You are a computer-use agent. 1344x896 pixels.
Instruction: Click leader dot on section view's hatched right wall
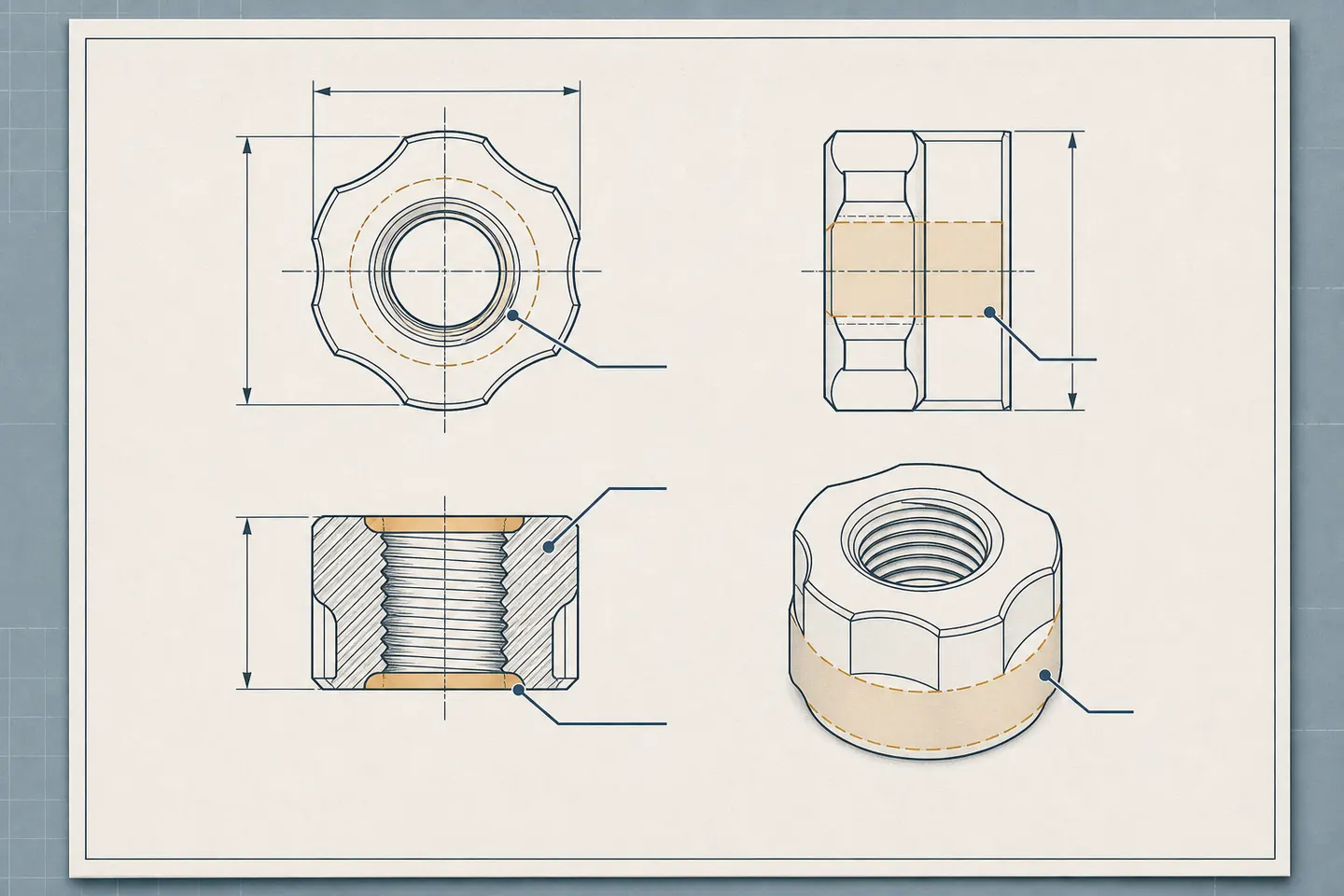[x=551, y=548]
